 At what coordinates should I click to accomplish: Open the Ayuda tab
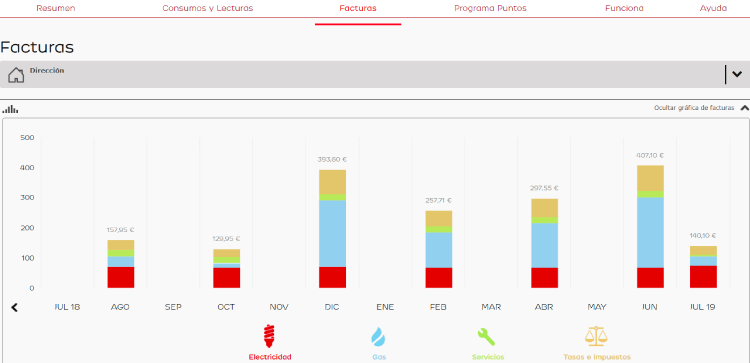pos(713,8)
